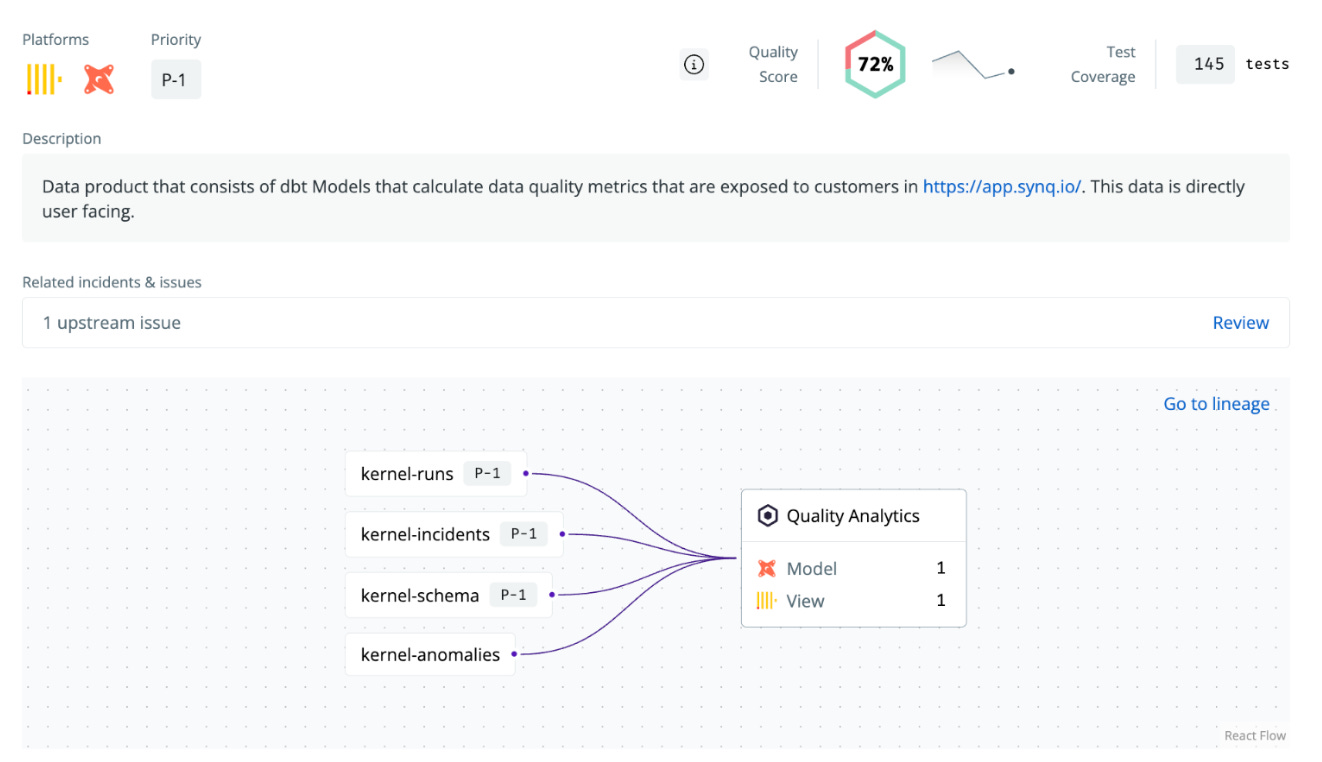This screenshot has height=762, width=1322.
Task: Click the Test Coverage label
Action: pos(1103,64)
